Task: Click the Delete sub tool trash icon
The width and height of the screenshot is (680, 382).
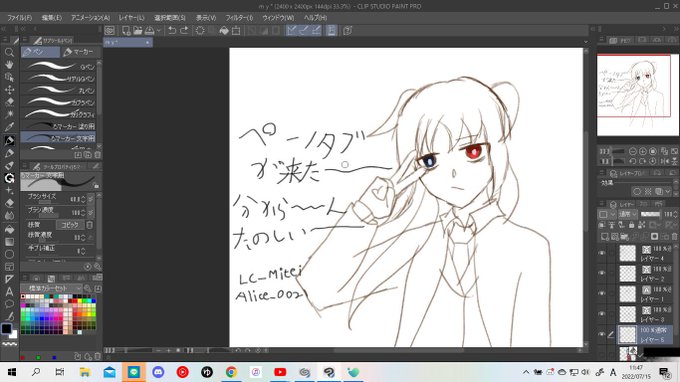Action: (98, 155)
